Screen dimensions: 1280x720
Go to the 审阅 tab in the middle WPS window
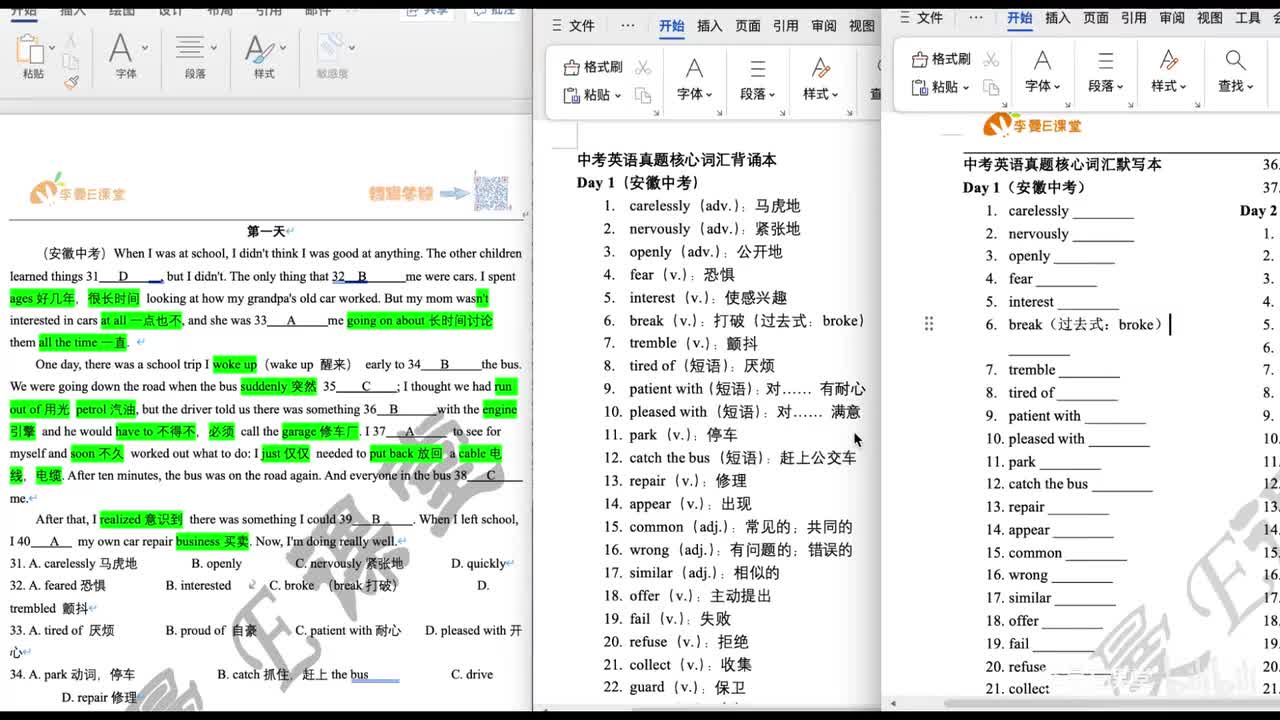pos(824,26)
